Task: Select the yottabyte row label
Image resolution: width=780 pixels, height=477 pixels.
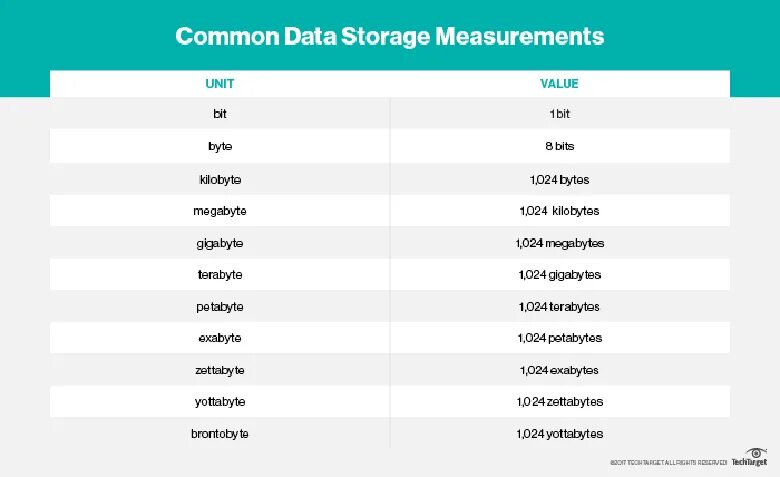Action: 220,402
